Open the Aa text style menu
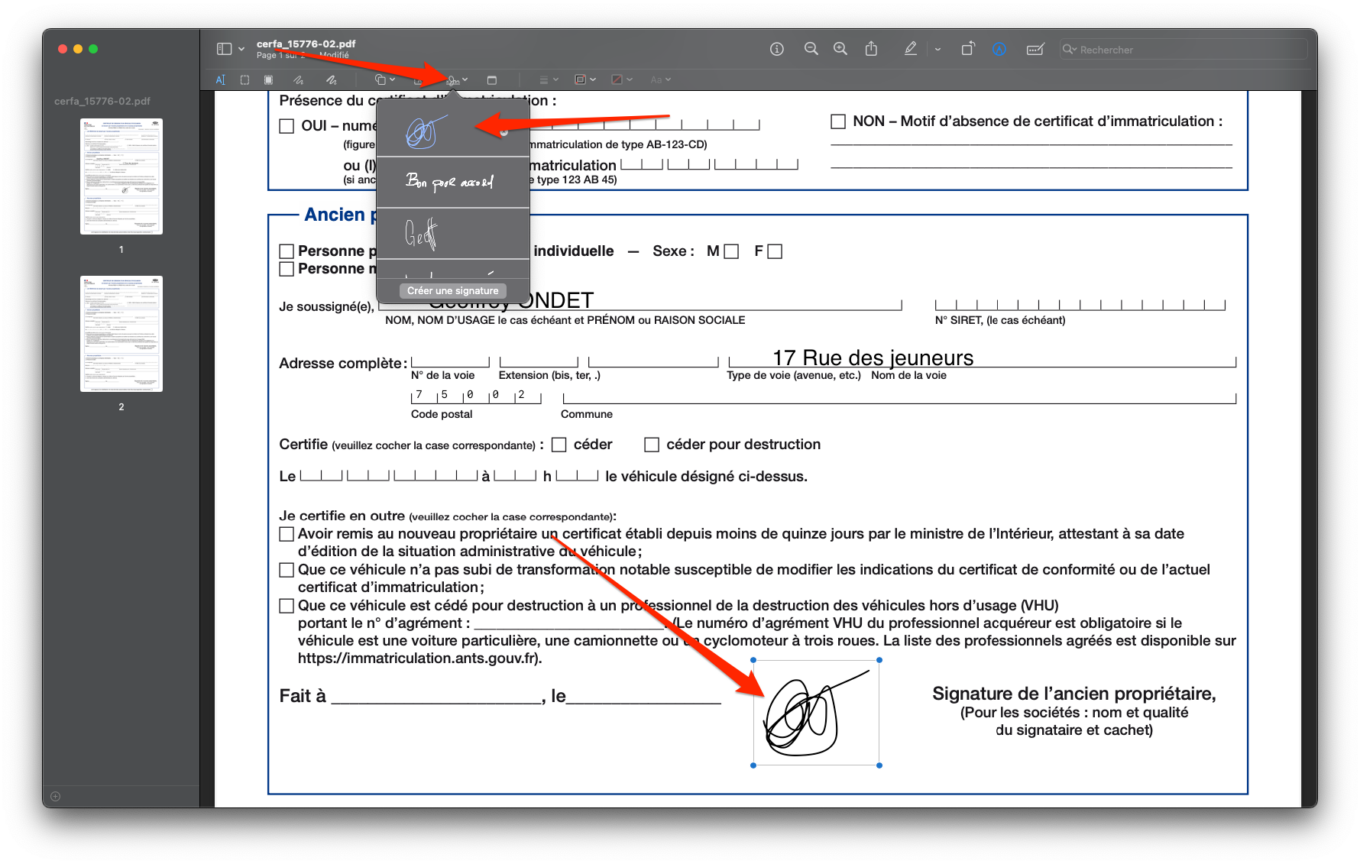 tap(660, 79)
